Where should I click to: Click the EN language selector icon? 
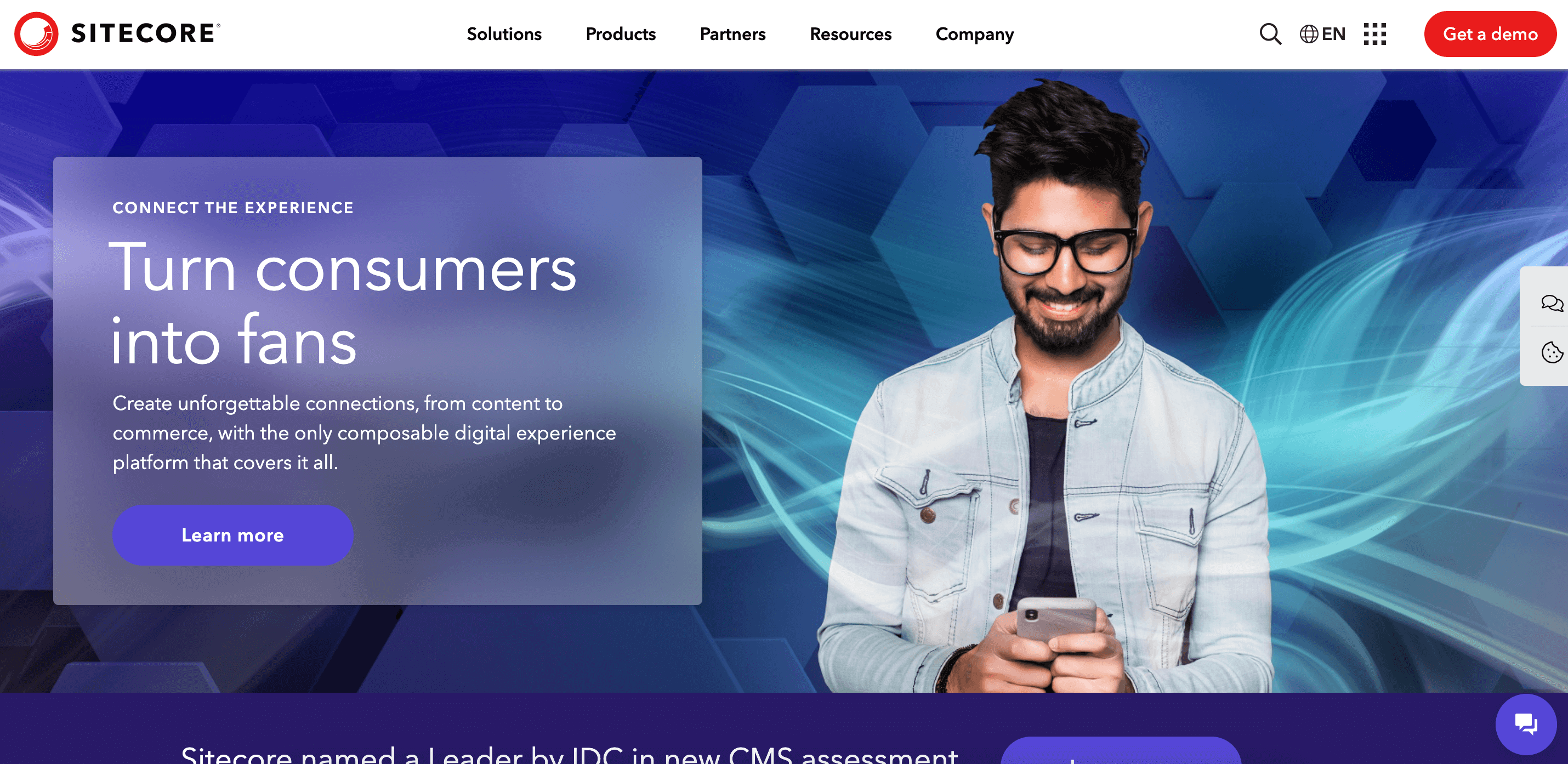click(x=1322, y=34)
